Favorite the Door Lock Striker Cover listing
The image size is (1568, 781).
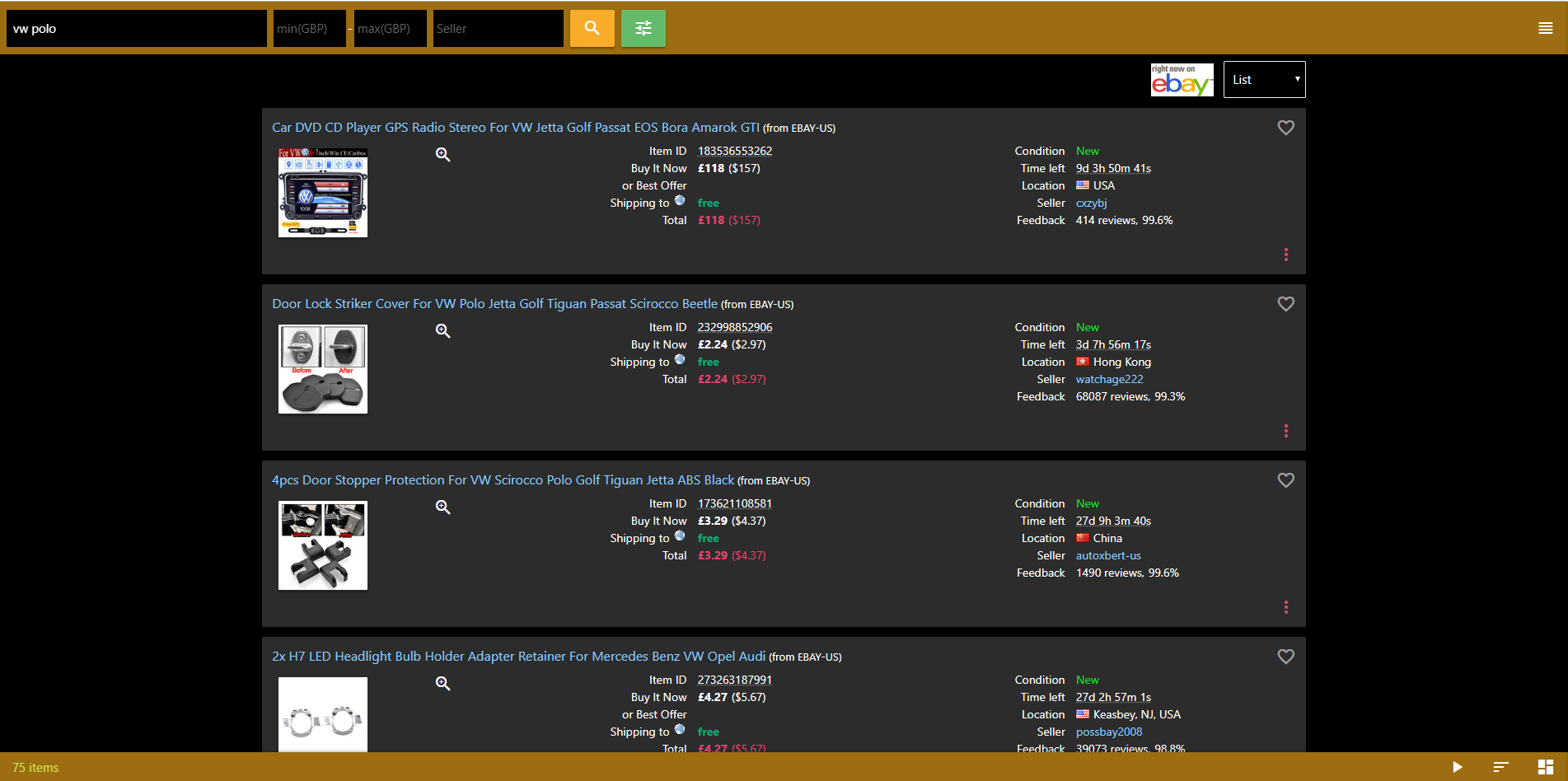(x=1285, y=304)
